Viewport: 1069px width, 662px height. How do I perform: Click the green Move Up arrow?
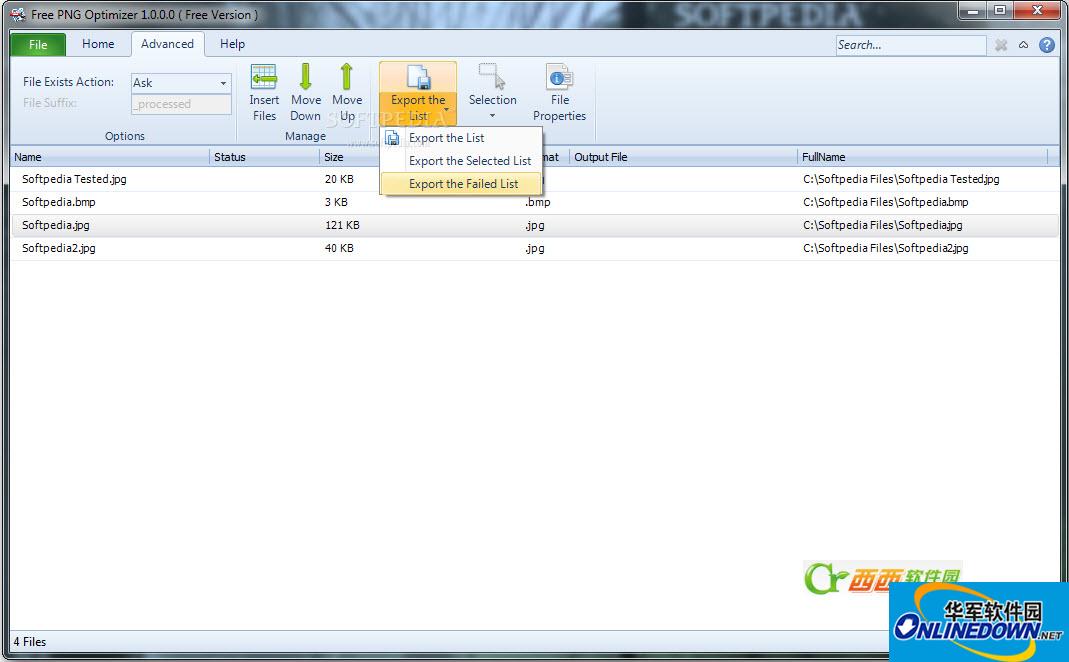coord(346,77)
